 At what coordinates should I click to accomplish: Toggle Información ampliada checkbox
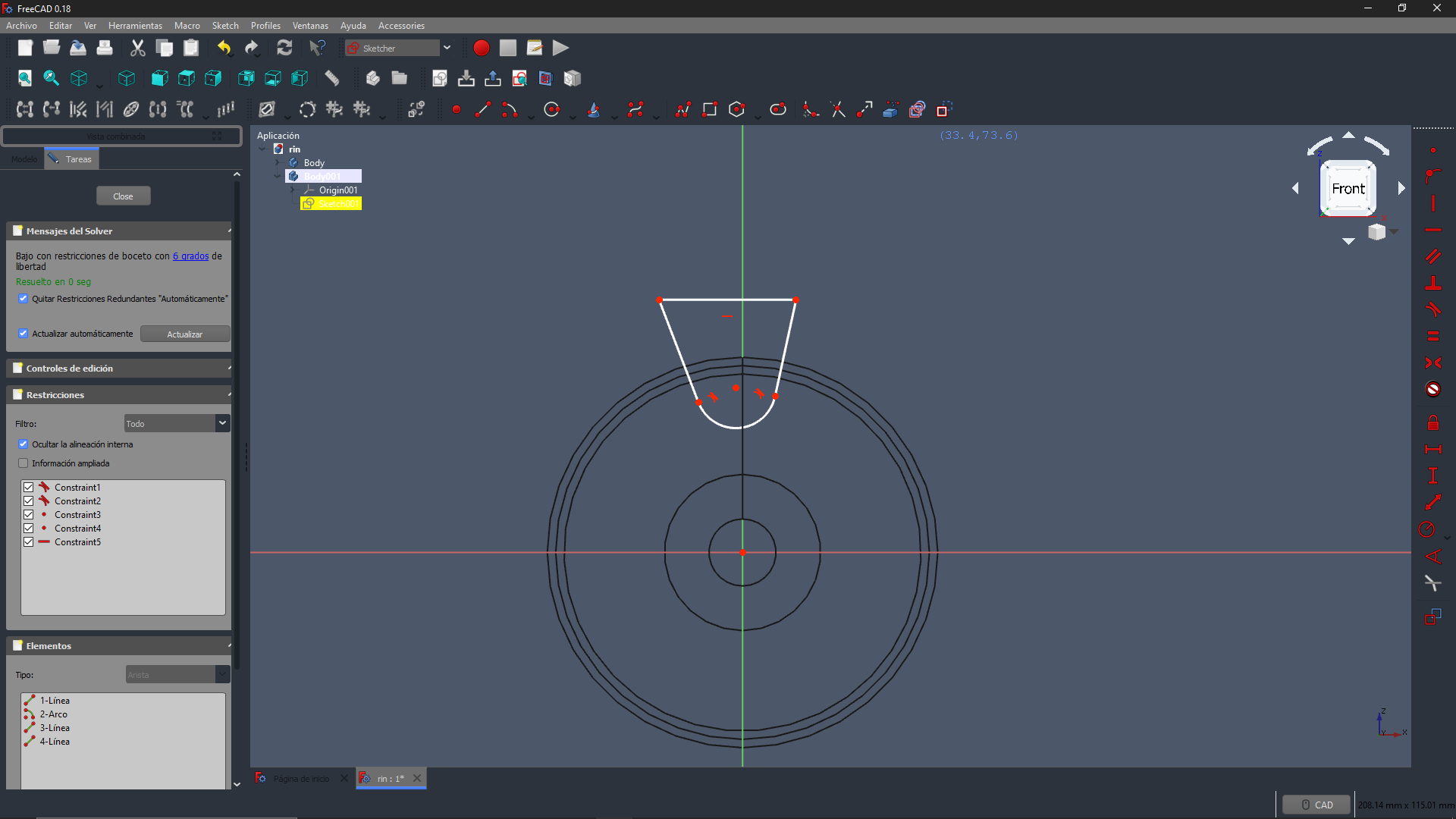[24, 463]
